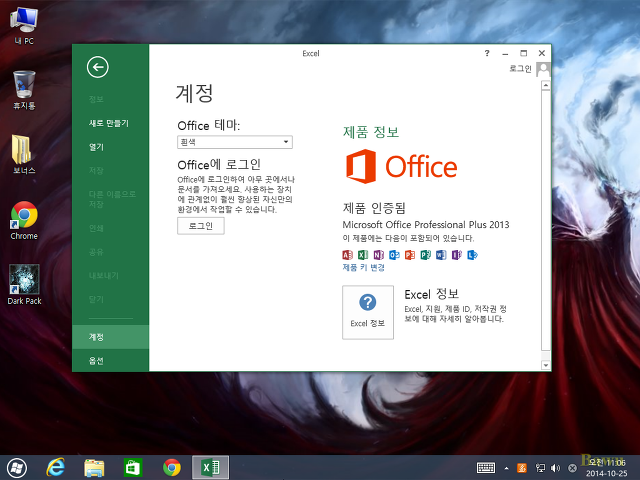Open the 휴지통 recycle bin icon

click(x=24, y=90)
